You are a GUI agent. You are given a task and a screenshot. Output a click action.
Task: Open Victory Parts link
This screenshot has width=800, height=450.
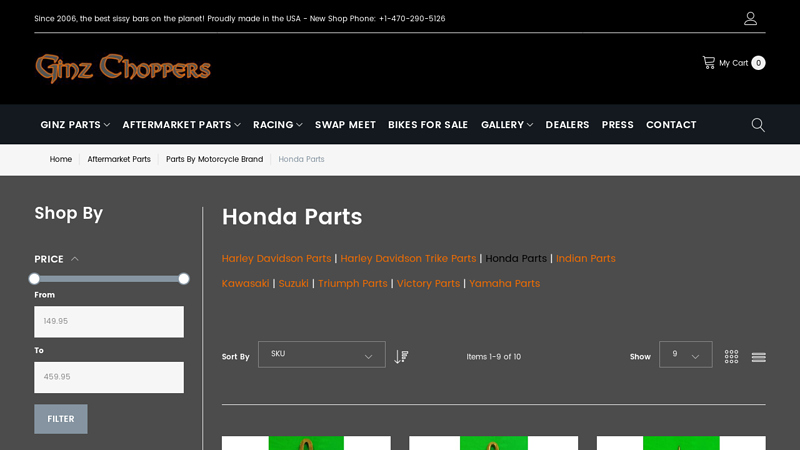point(428,284)
